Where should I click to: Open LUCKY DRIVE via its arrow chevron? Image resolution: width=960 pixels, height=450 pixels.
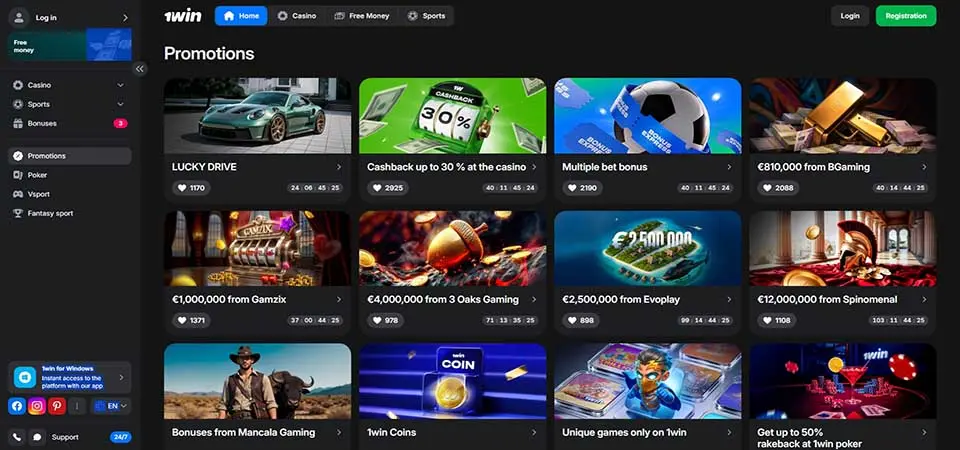[x=339, y=167]
